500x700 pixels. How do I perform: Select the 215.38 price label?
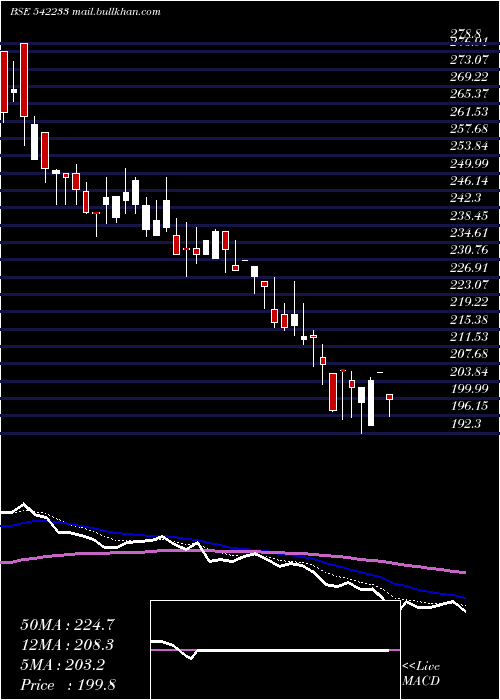click(x=469, y=319)
